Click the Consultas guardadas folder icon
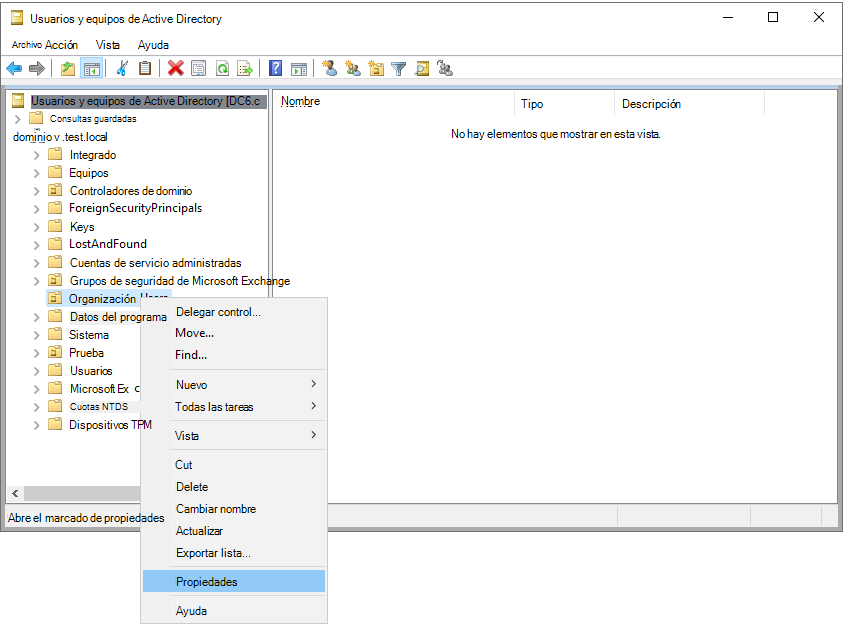Screen dimensions: 845x629 pos(36,118)
